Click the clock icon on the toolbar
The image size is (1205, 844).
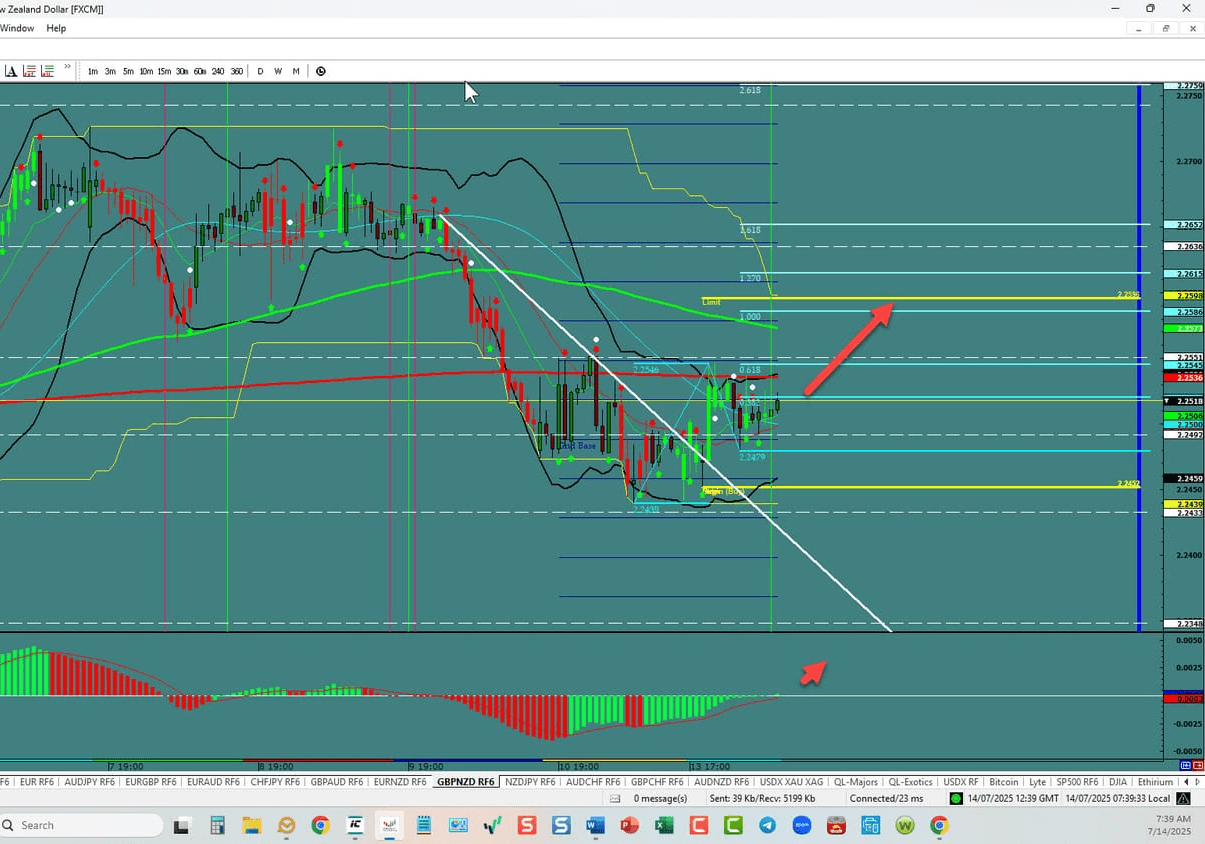click(321, 71)
